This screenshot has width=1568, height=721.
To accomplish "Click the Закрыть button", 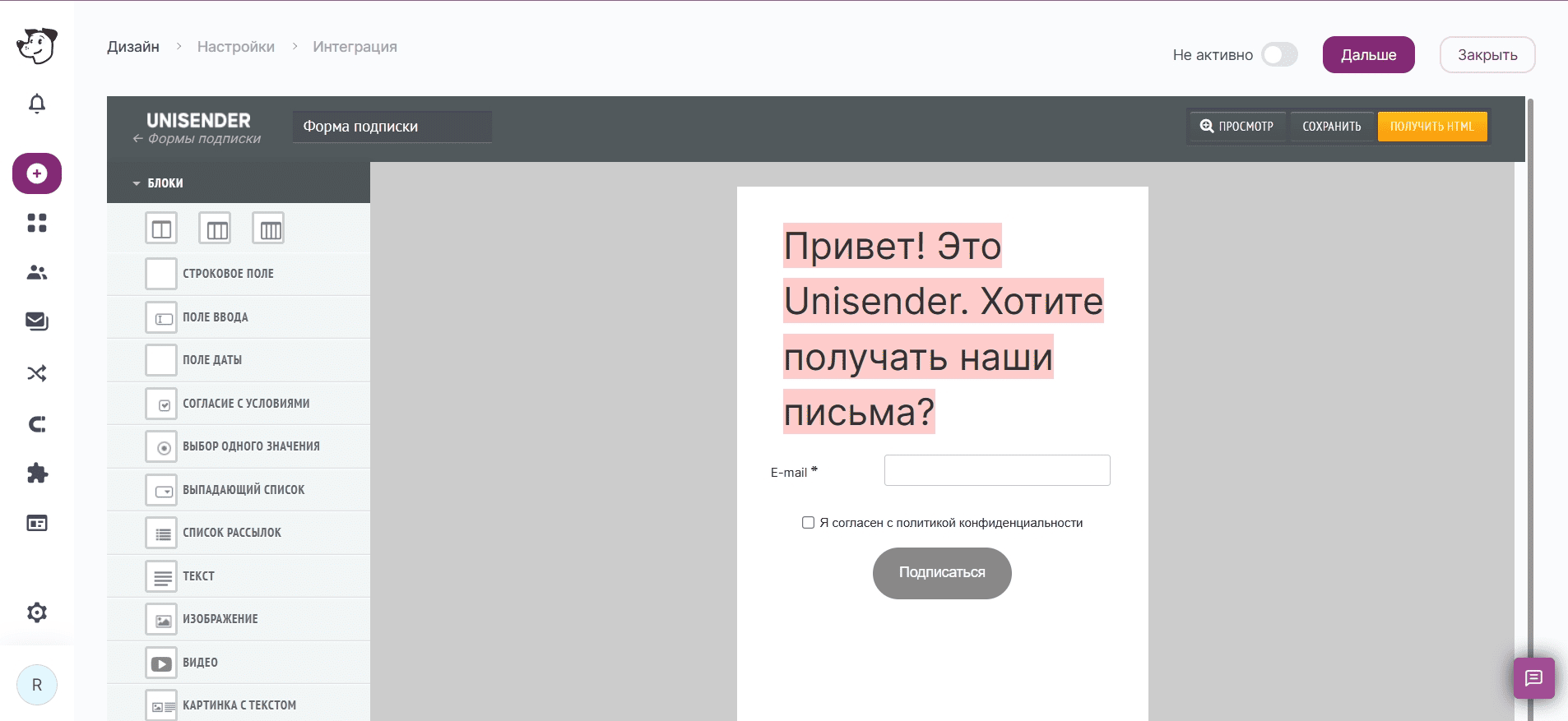I will point(1487,55).
